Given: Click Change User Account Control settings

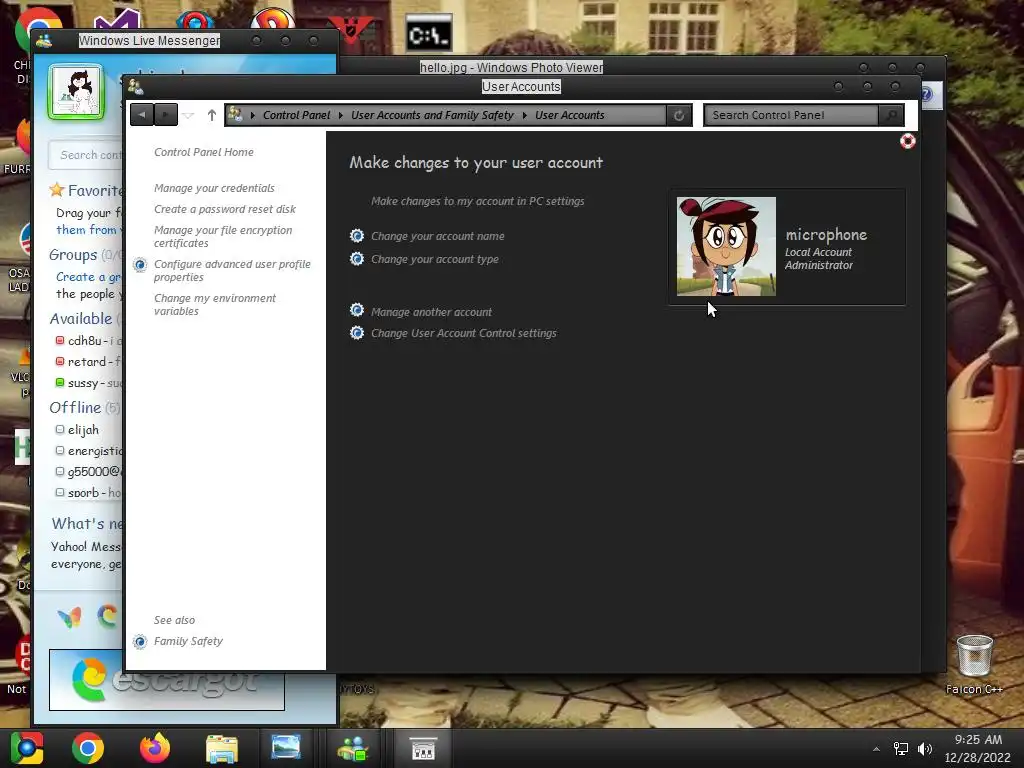Looking at the screenshot, I should (464, 333).
